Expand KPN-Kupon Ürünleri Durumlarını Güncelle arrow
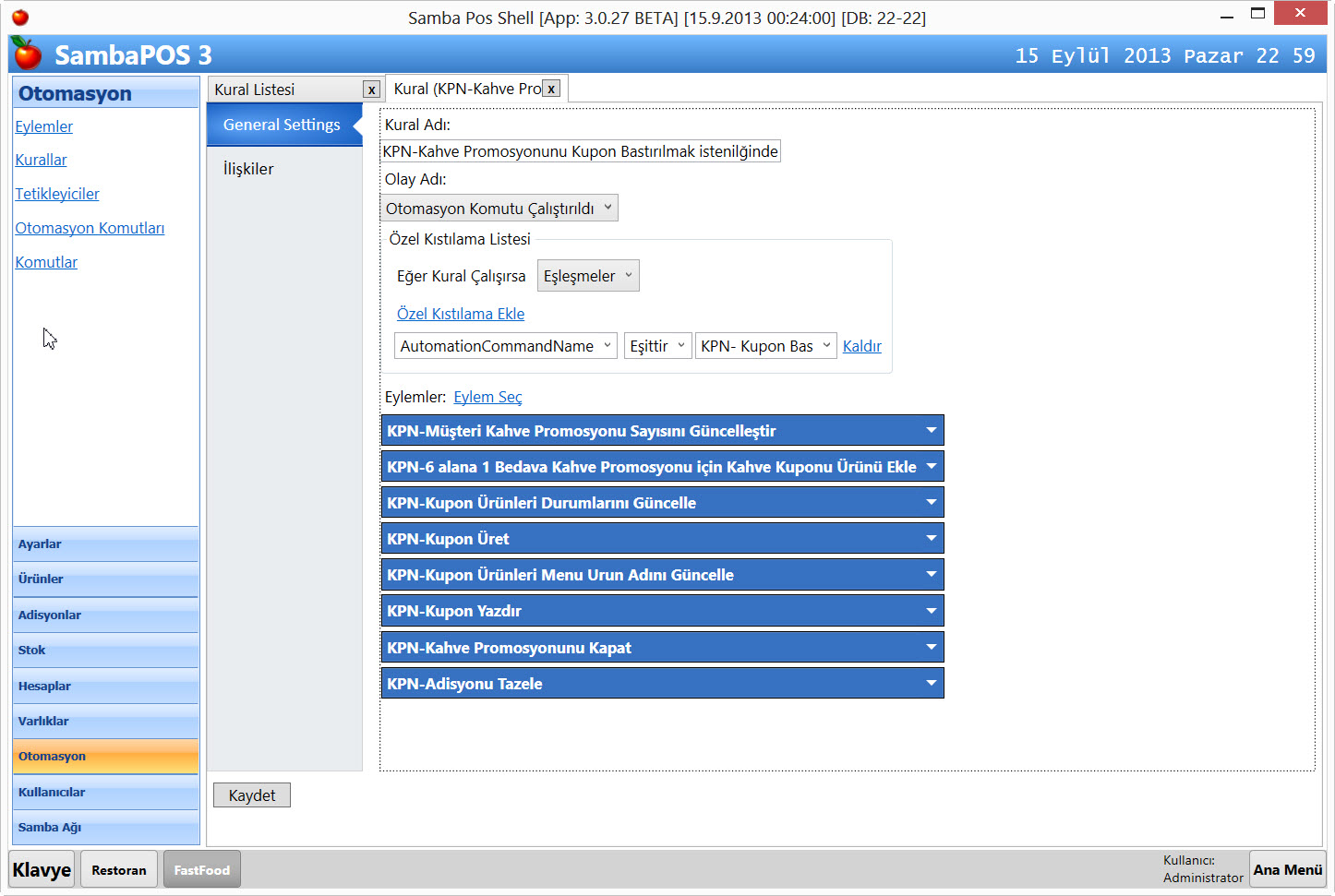Screen dimensions: 1335x896 (x=931, y=502)
